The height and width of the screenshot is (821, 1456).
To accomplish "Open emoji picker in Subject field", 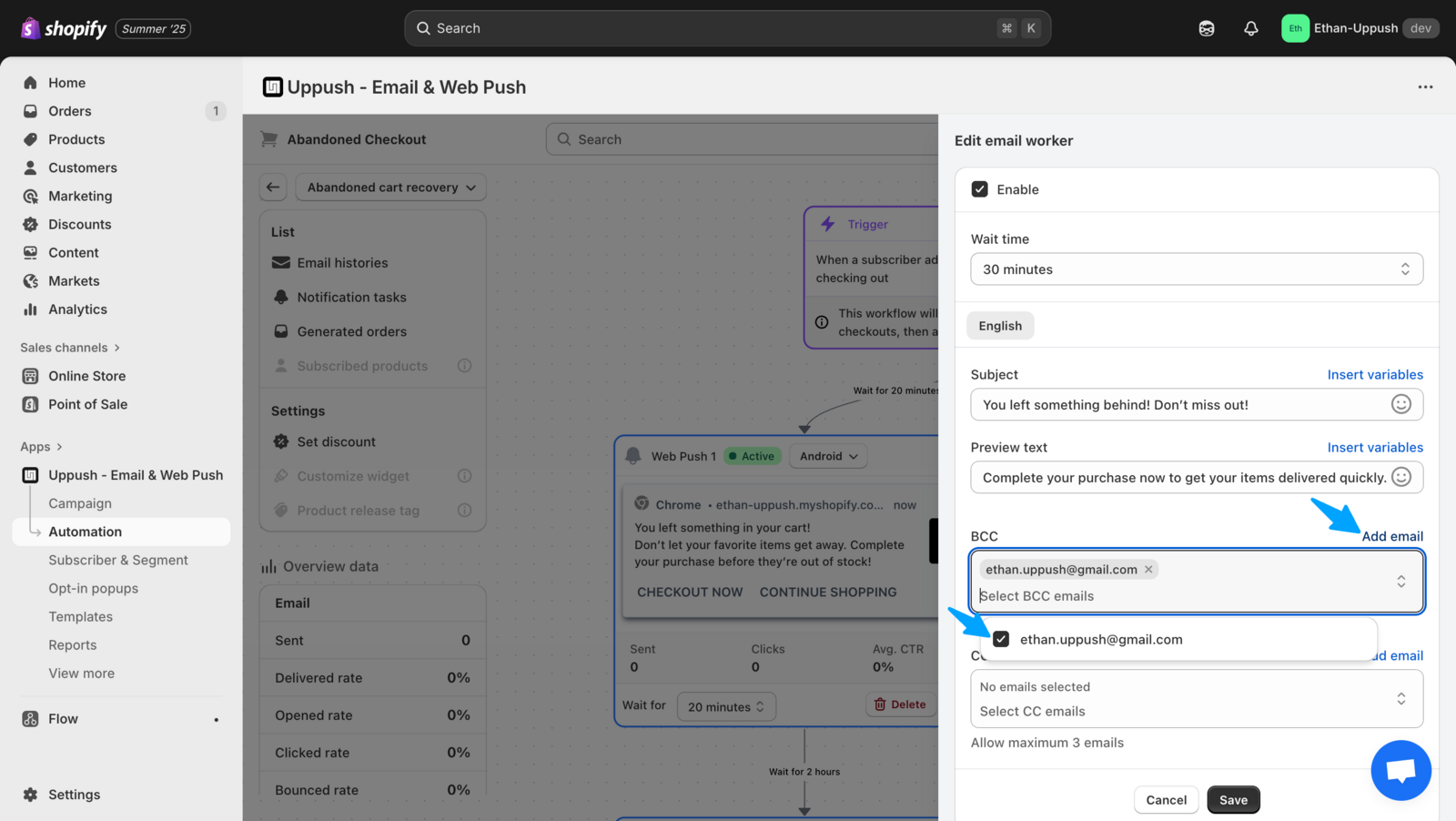I will click(1400, 404).
